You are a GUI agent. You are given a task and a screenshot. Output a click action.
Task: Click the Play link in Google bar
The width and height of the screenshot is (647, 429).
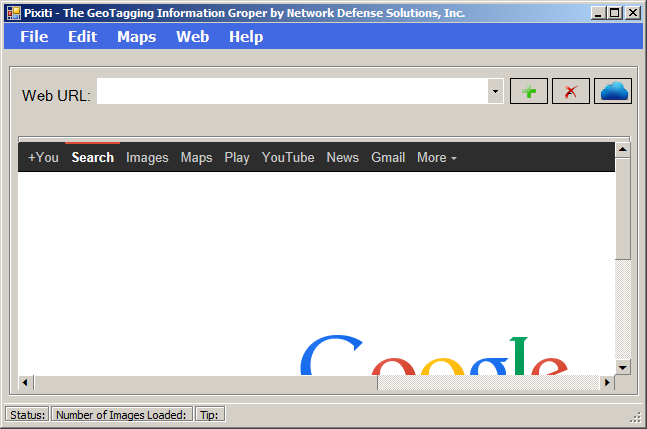click(237, 157)
